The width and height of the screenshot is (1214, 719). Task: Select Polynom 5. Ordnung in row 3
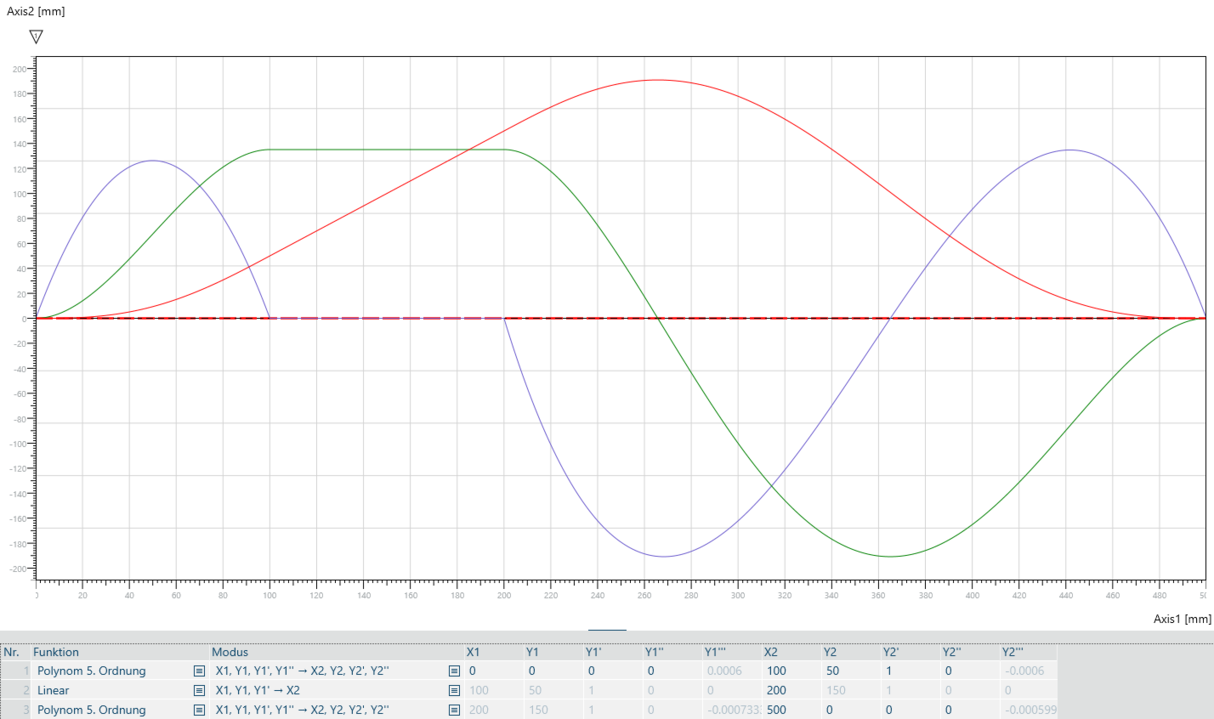pos(91,710)
